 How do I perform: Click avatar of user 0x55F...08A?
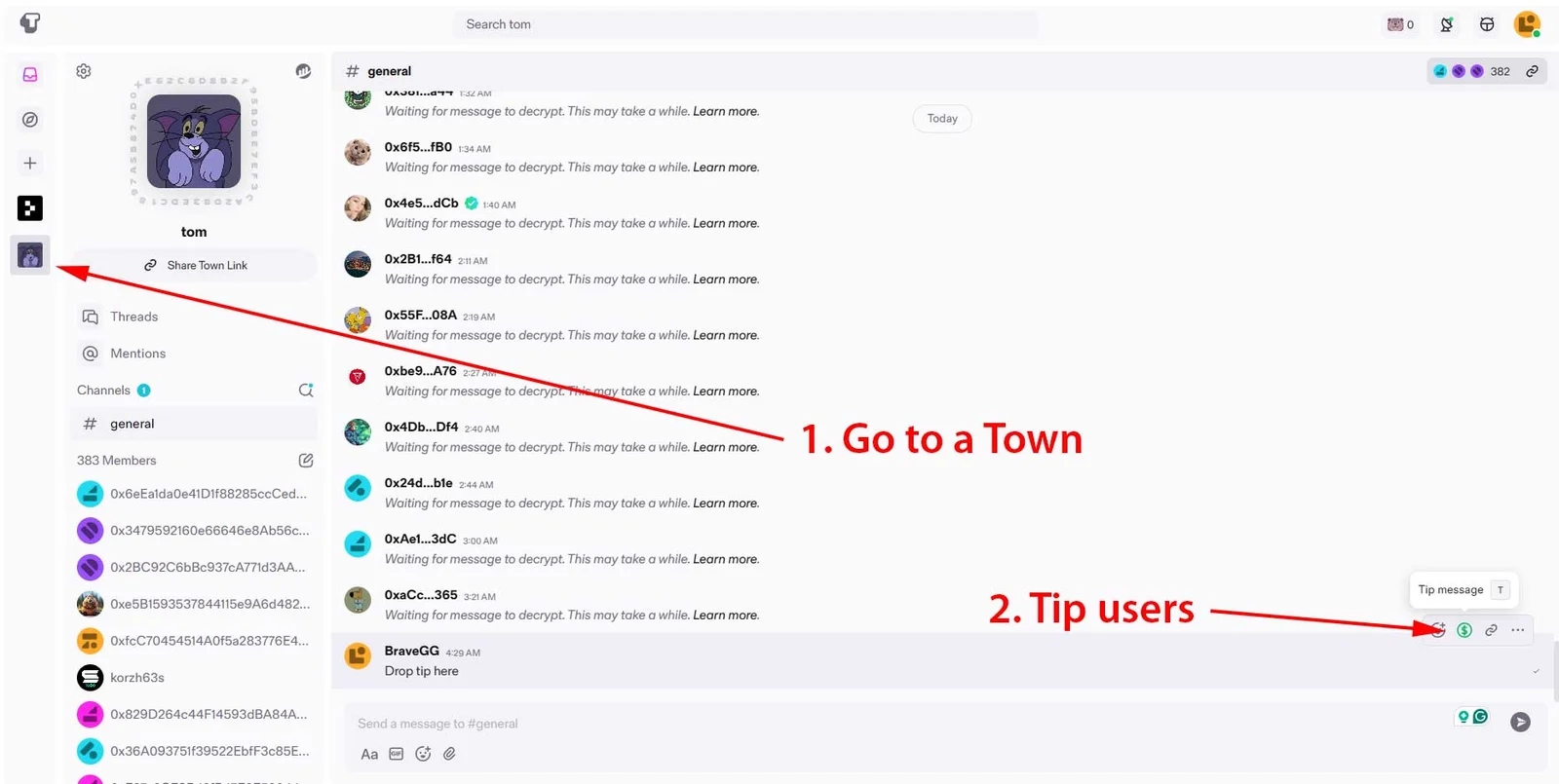(x=358, y=319)
